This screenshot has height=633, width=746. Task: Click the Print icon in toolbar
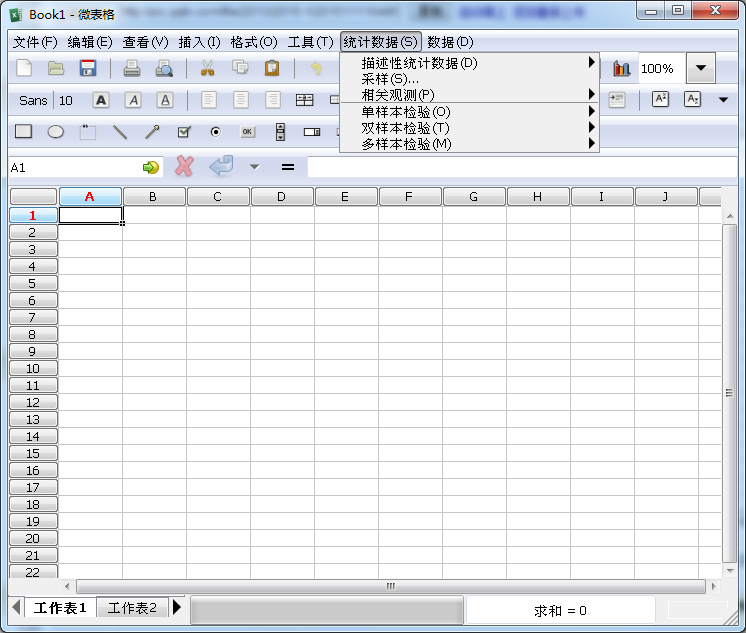coord(131,69)
